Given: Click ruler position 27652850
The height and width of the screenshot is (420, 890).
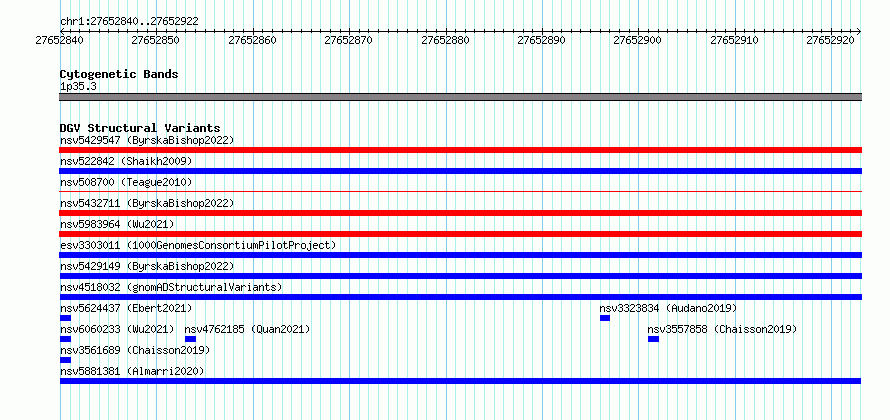Looking at the screenshot, I should pos(156,40).
